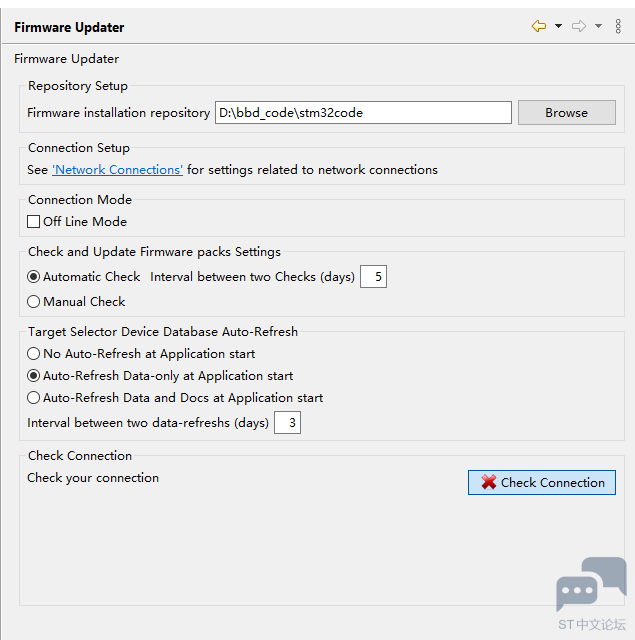The image size is (635, 640).
Task: Click the yellow back arrow icon
Action: coord(539,27)
